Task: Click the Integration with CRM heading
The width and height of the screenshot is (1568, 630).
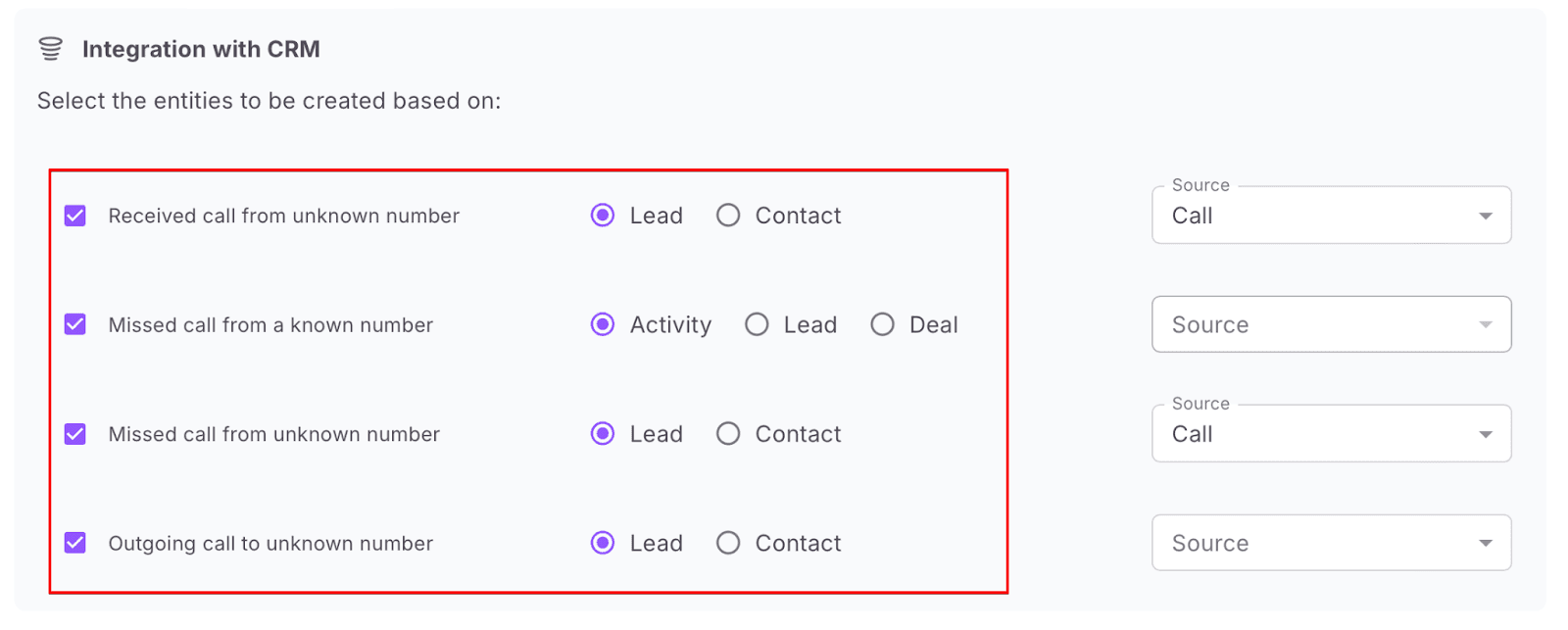Action: [x=201, y=49]
